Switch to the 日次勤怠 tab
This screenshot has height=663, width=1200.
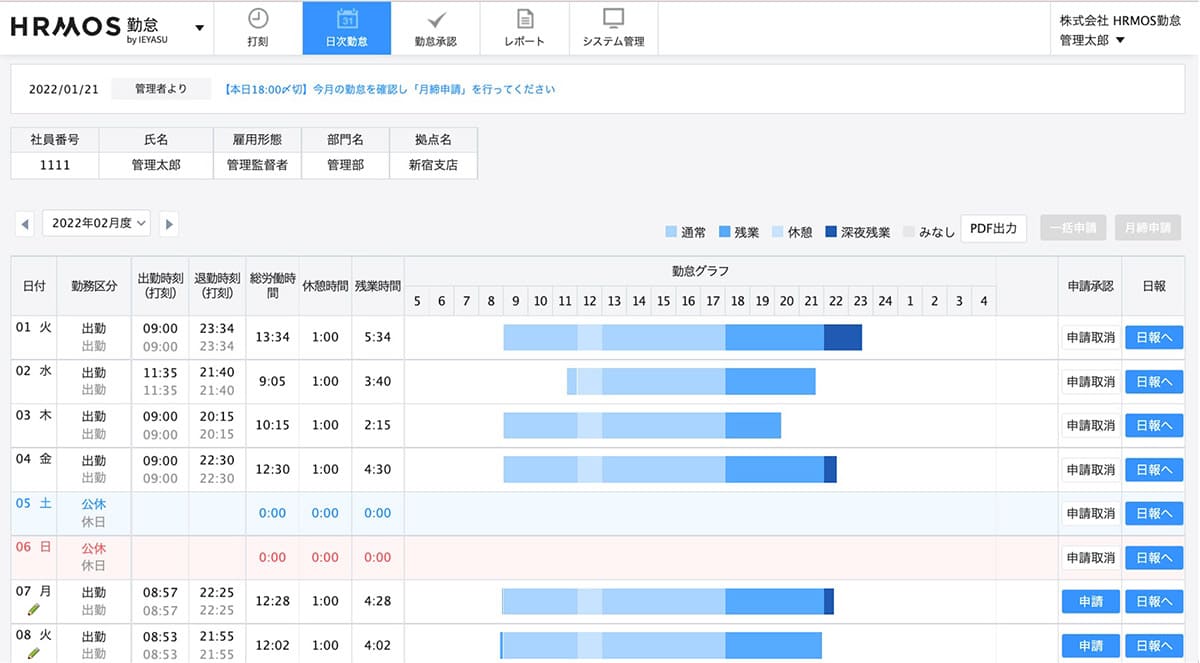346,27
